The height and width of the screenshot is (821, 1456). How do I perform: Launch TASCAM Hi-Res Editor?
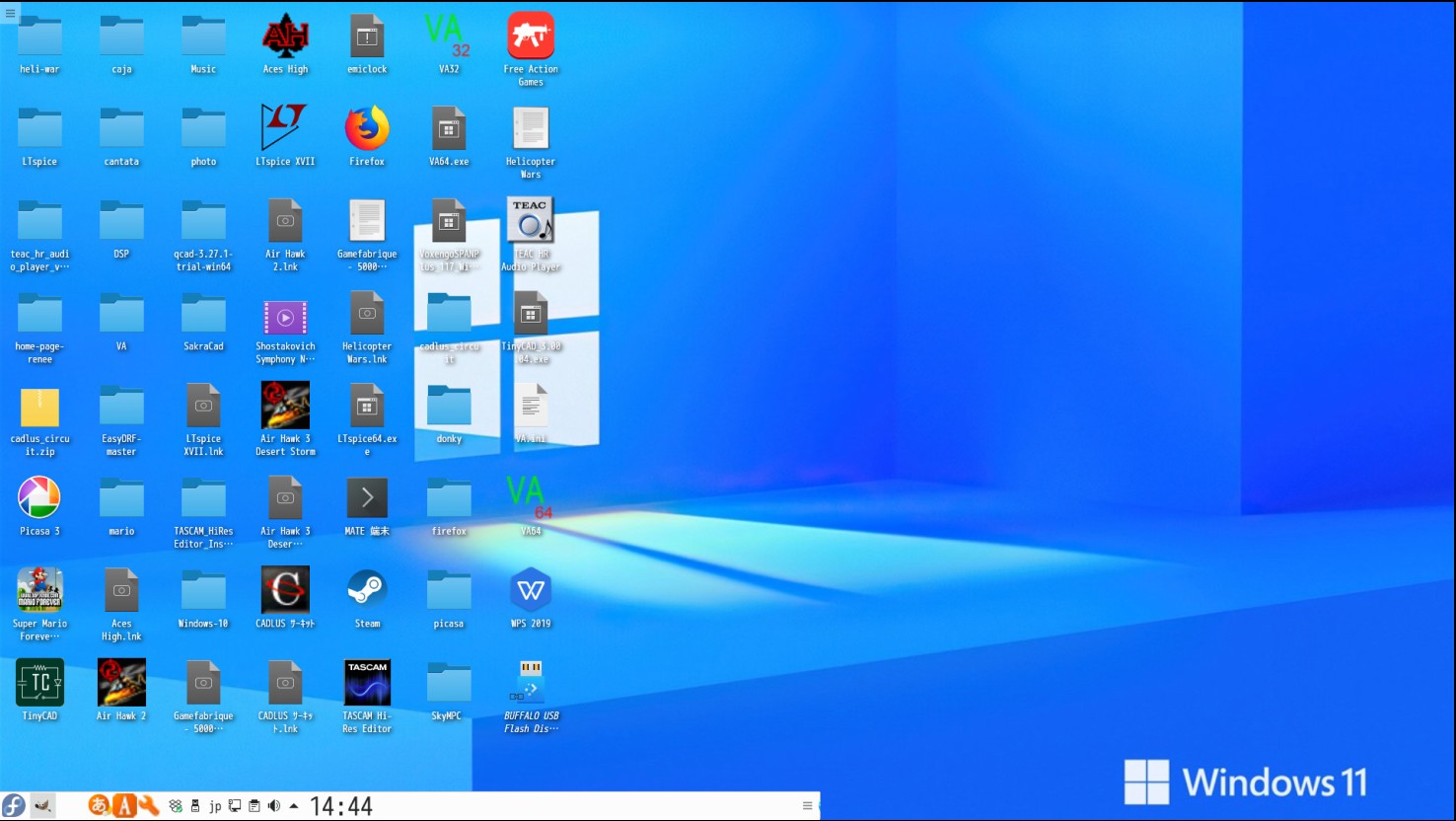(366, 682)
